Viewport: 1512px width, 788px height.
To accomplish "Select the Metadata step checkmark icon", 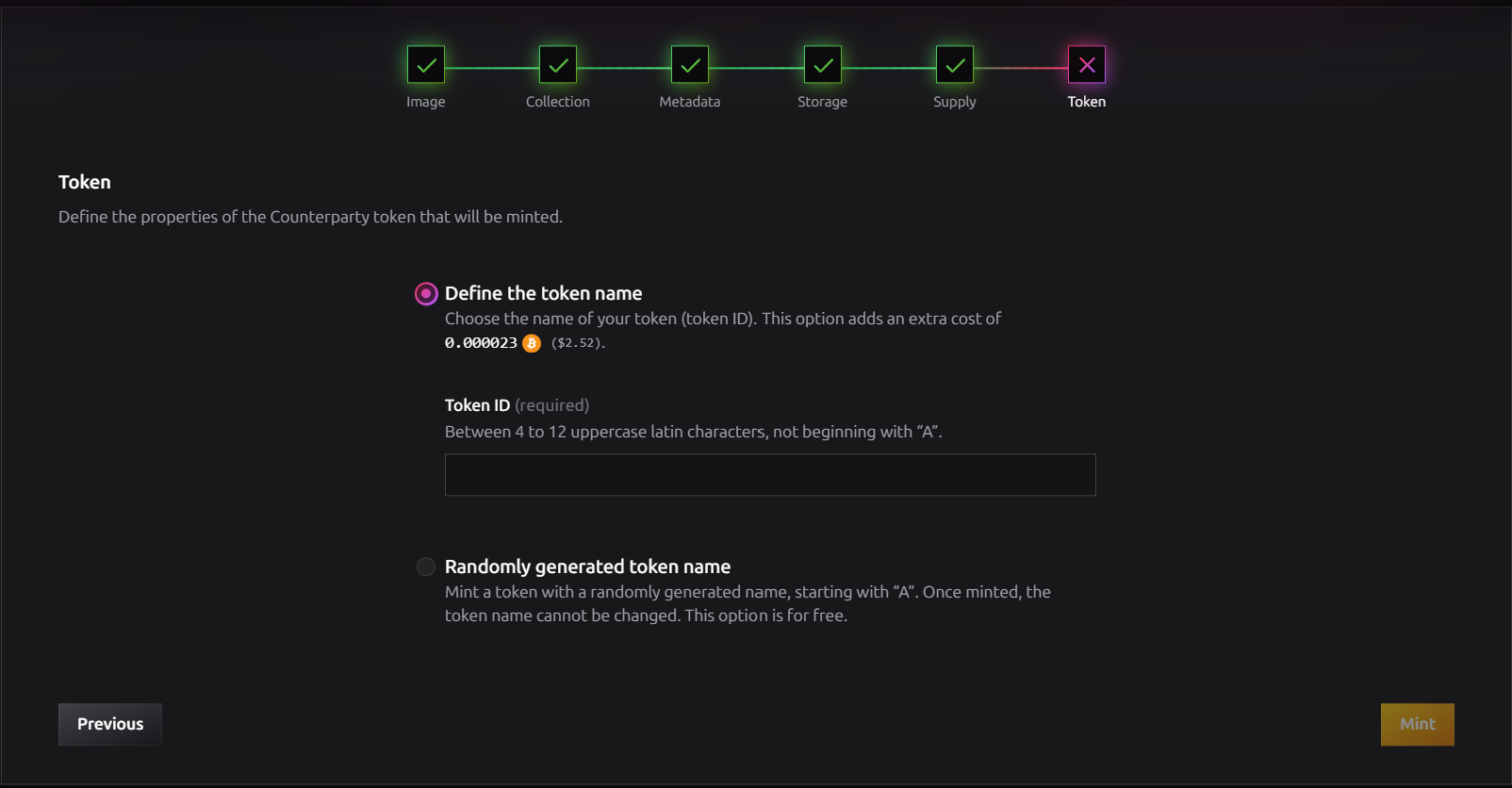I will pyautogui.click(x=690, y=65).
